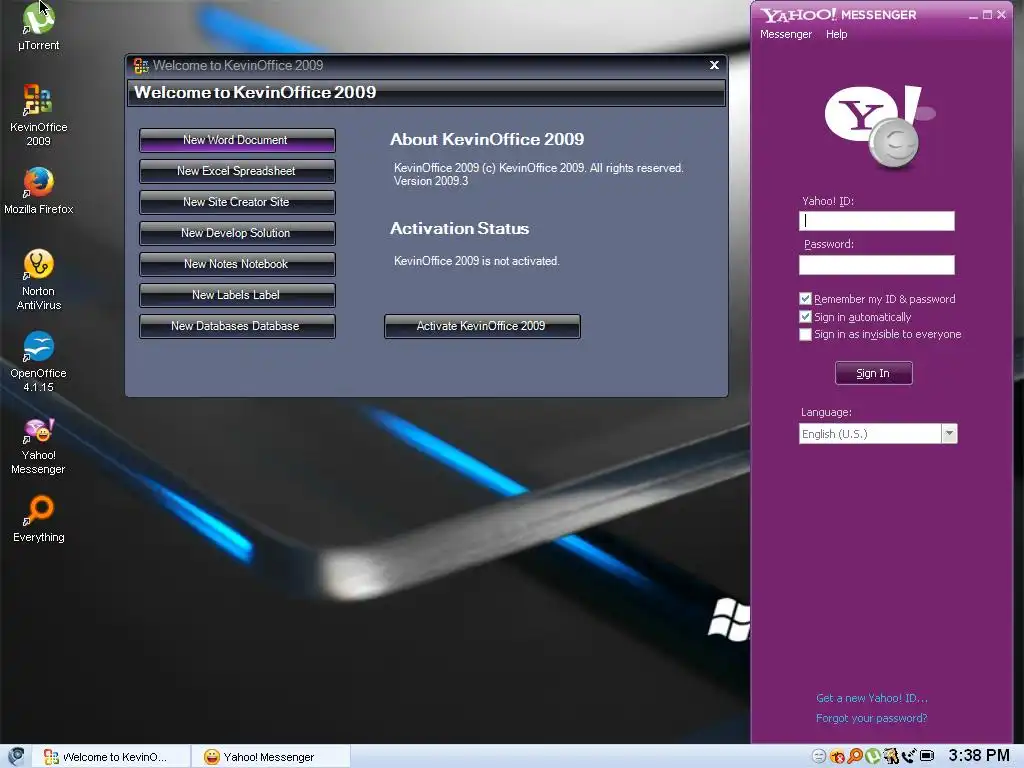Click the Norton warning tray icon
The image size is (1024, 768).
[x=837, y=756]
